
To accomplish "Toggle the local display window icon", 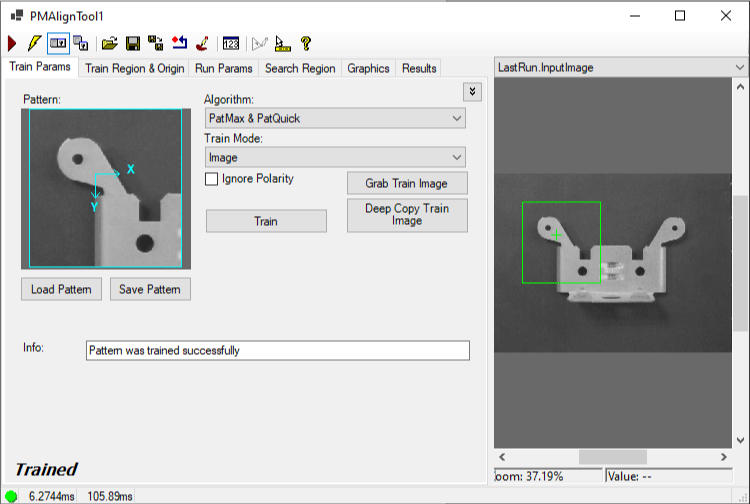I will point(58,43).
